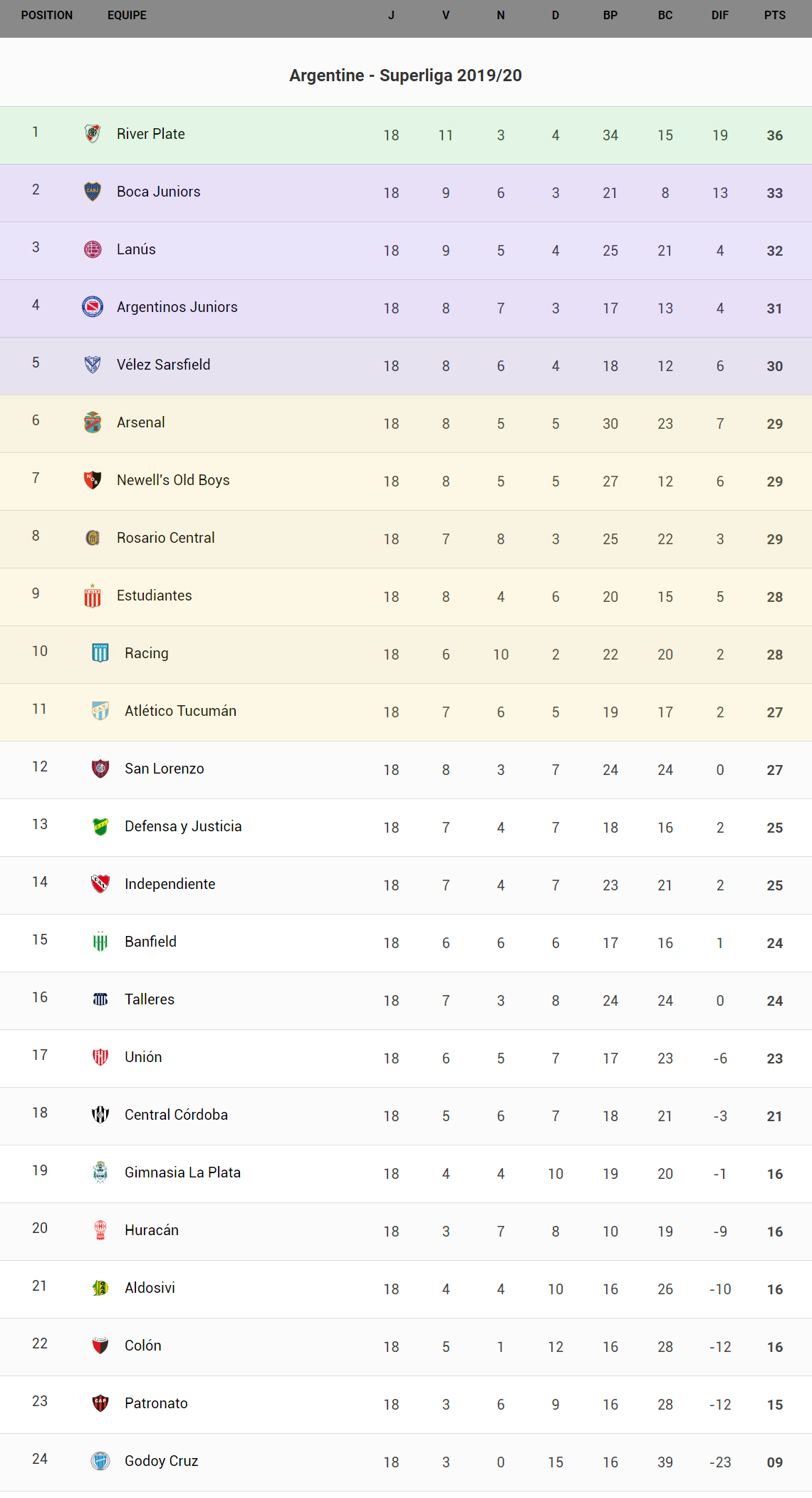This screenshot has height=1498, width=812.
Task: Open the Defensa y Justicia link
Action: [x=183, y=826]
